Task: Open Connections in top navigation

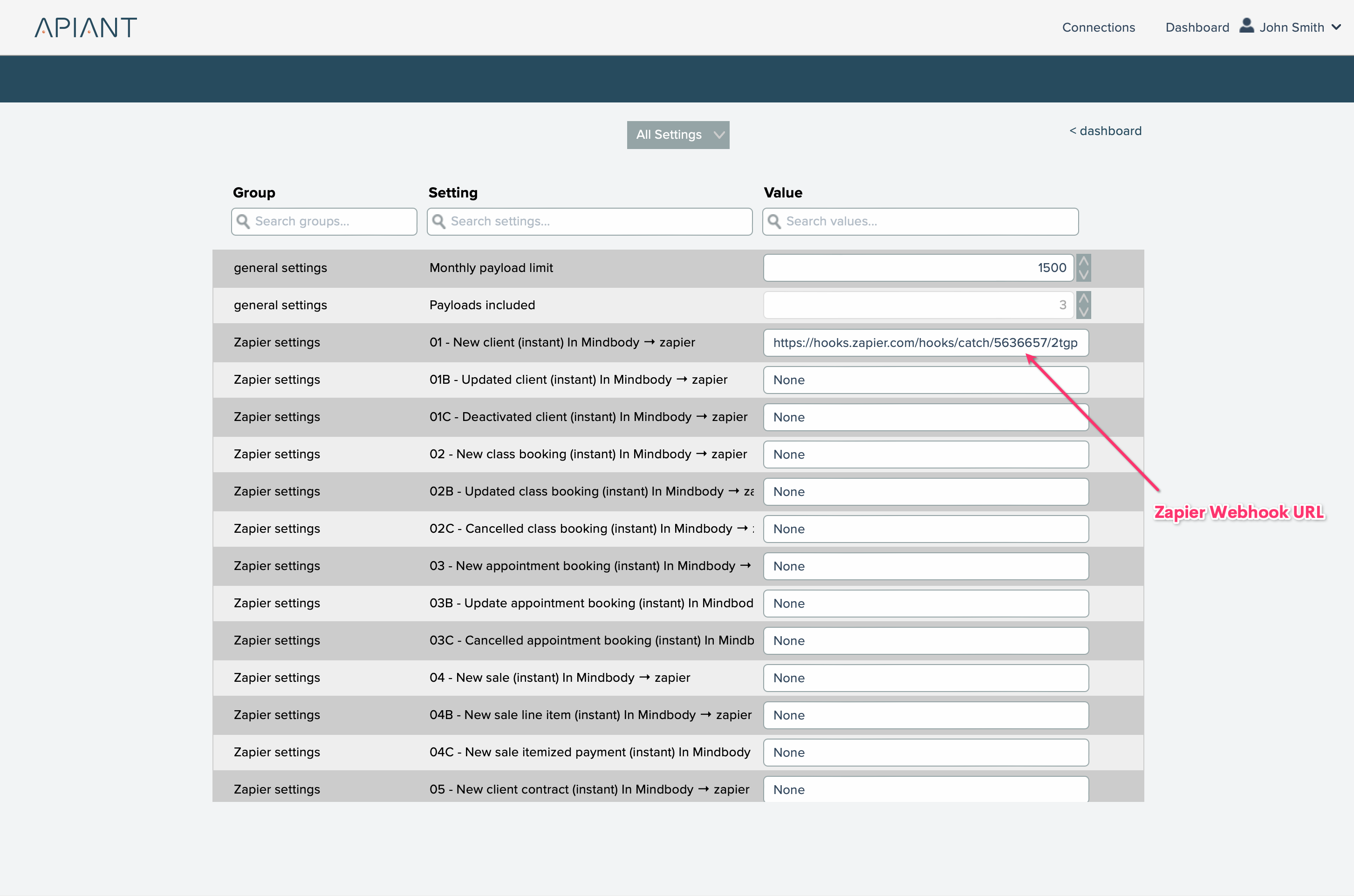Action: 1098,27
